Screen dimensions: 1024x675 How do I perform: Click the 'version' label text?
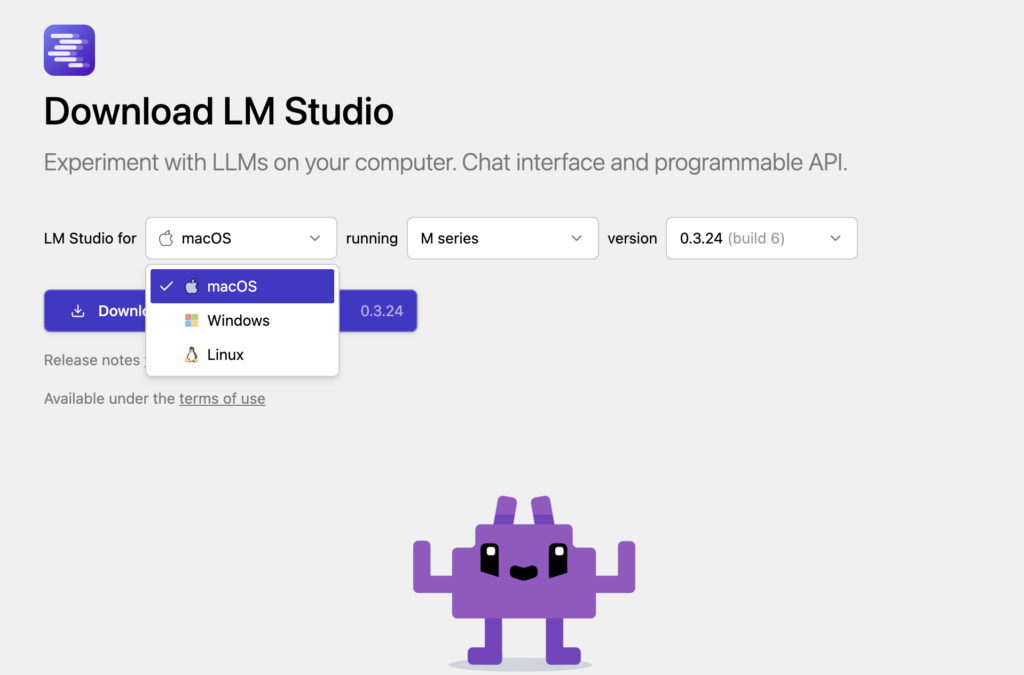632,238
